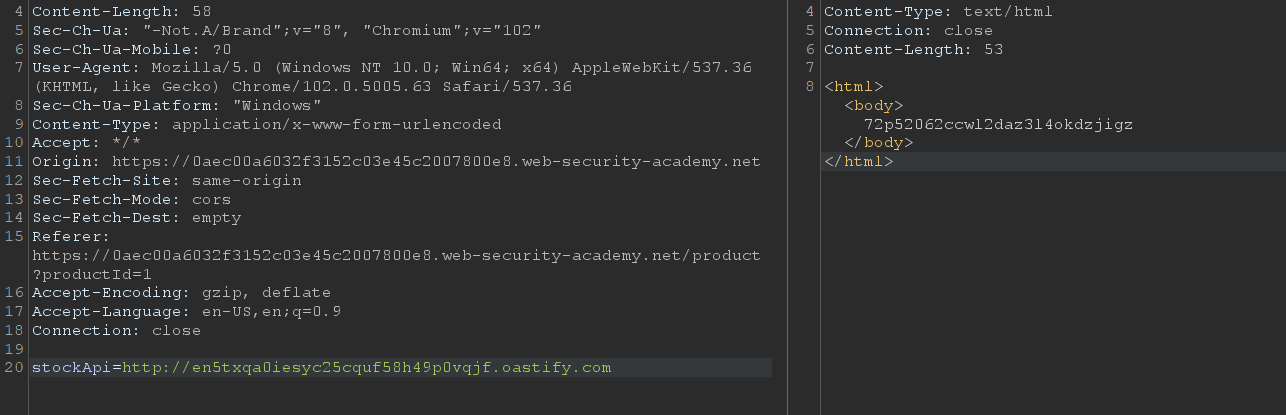Select the Sec-Ch-Ua-Platform "Windows" line

tap(176, 106)
